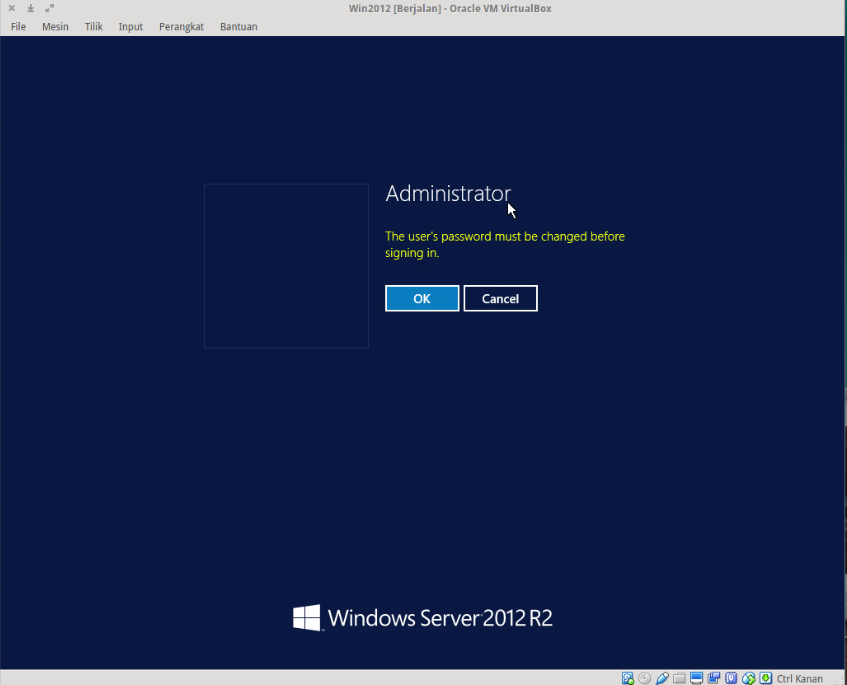The image size is (847, 685).
Task: Click the virtualization features status icon
Action: (x=765, y=678)
